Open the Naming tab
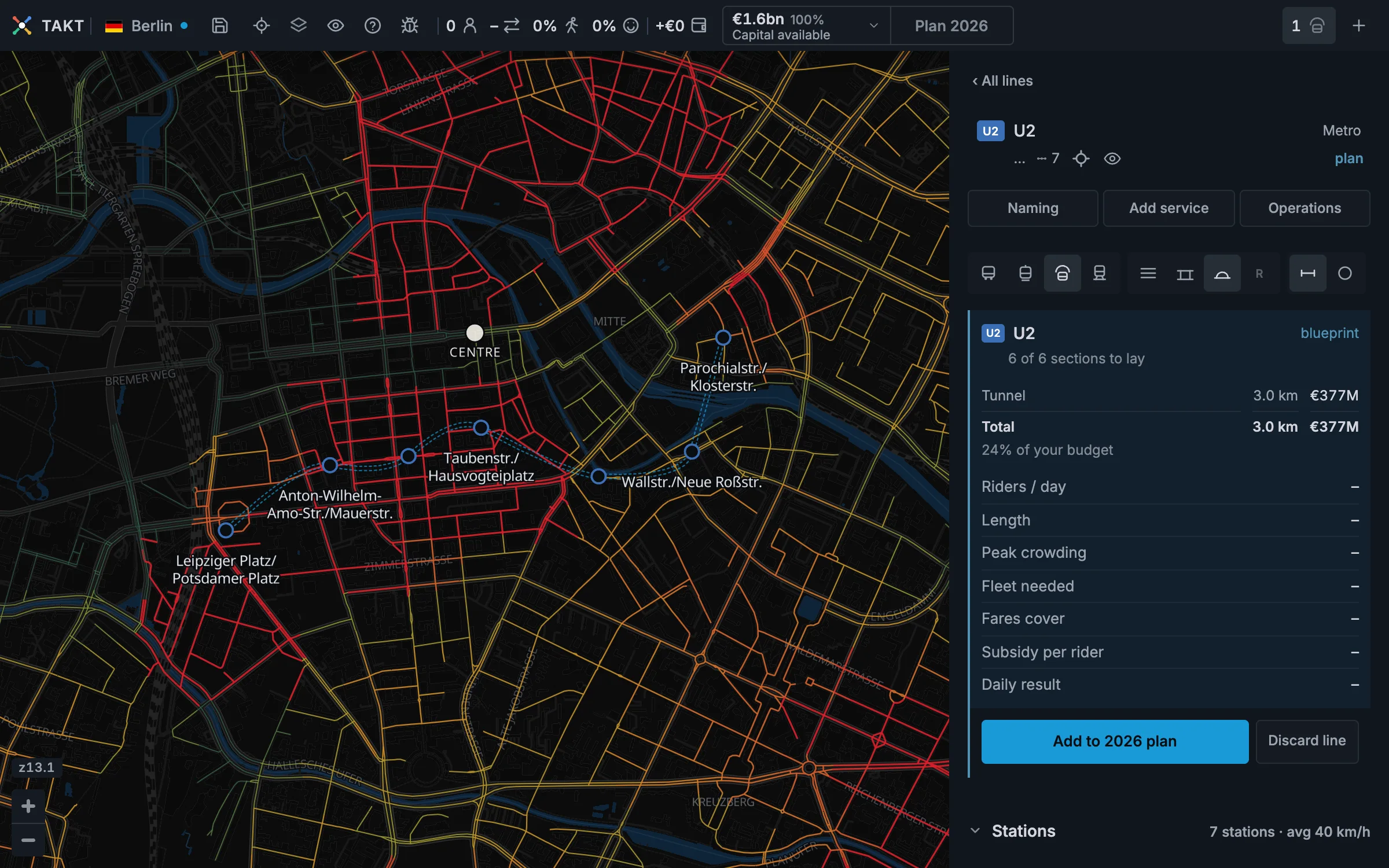1389x868 pixels. click(x=1033, y=208)
